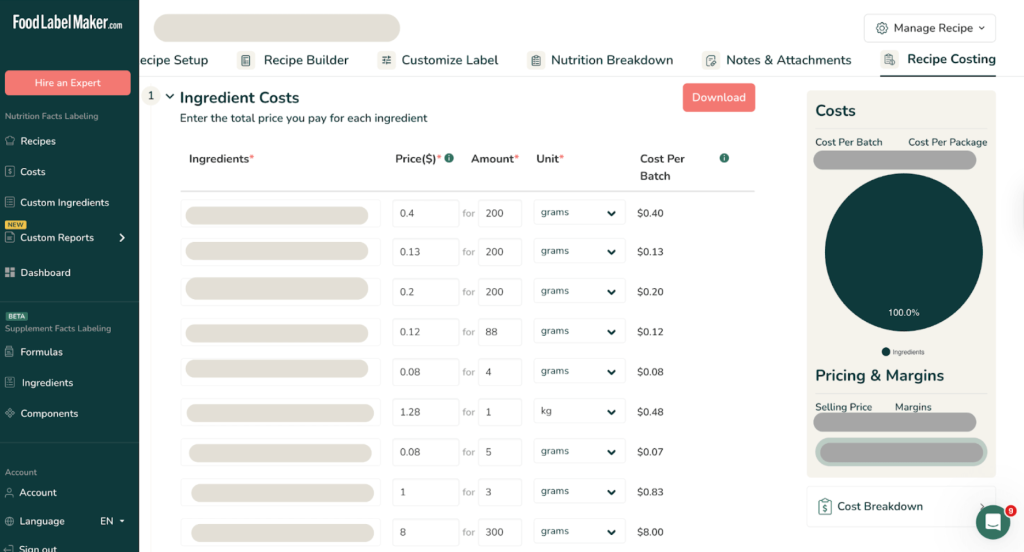Click the Recipes sidebar icon
The height and width of the screenshot is (552, 1024).
click(10, 141)
